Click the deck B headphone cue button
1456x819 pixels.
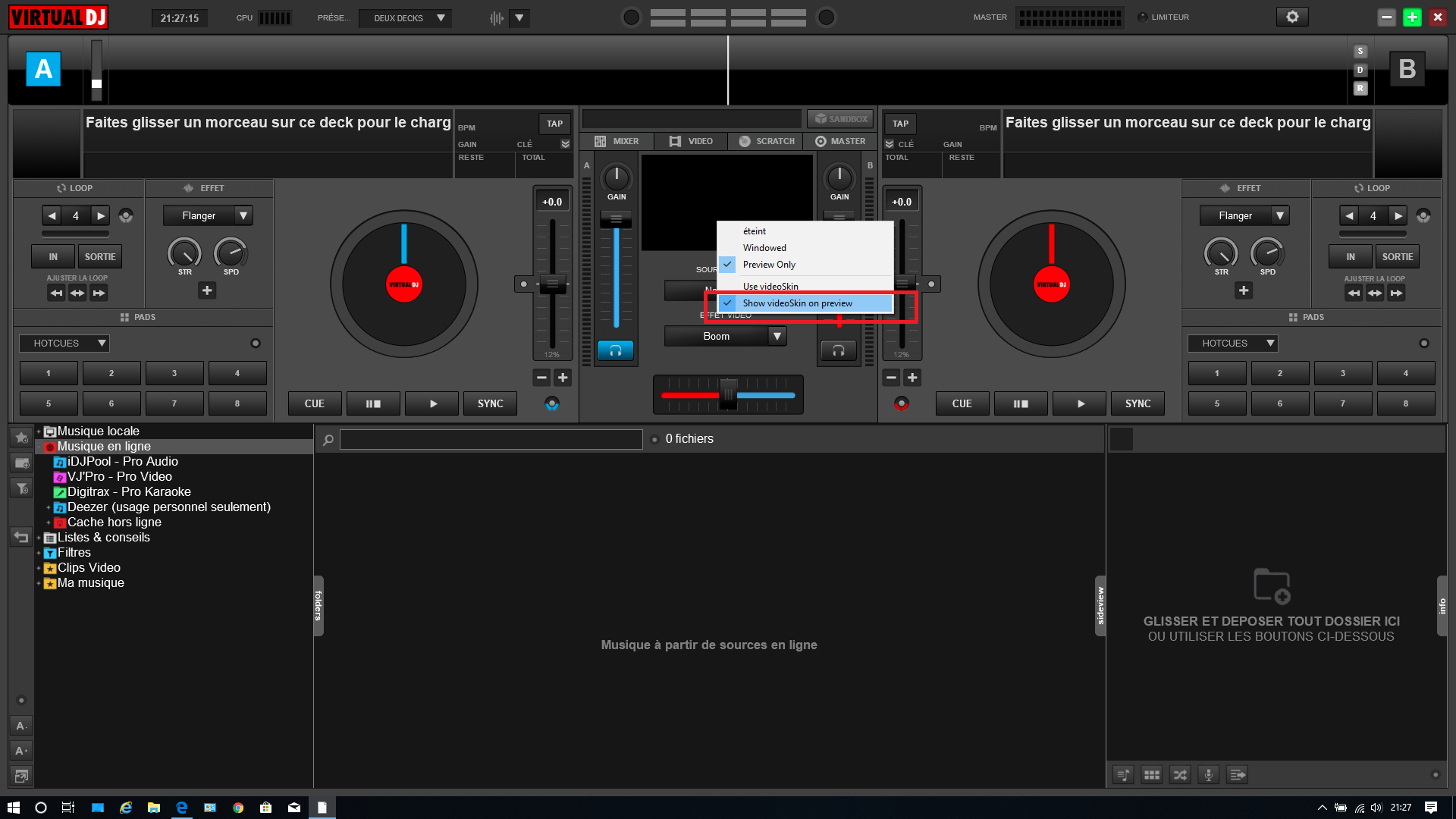839,350
